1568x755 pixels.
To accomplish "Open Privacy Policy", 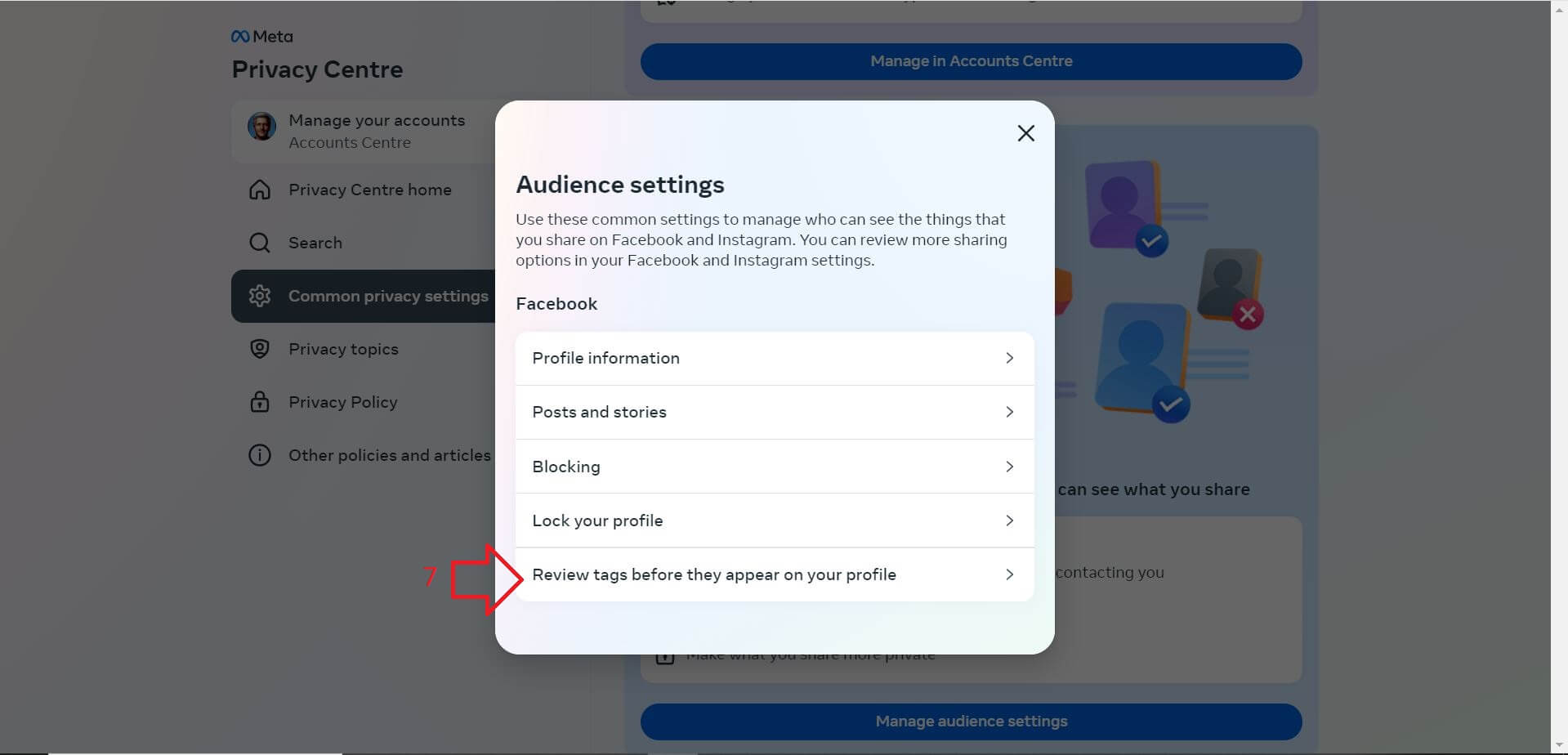I will tap(364, 402).
